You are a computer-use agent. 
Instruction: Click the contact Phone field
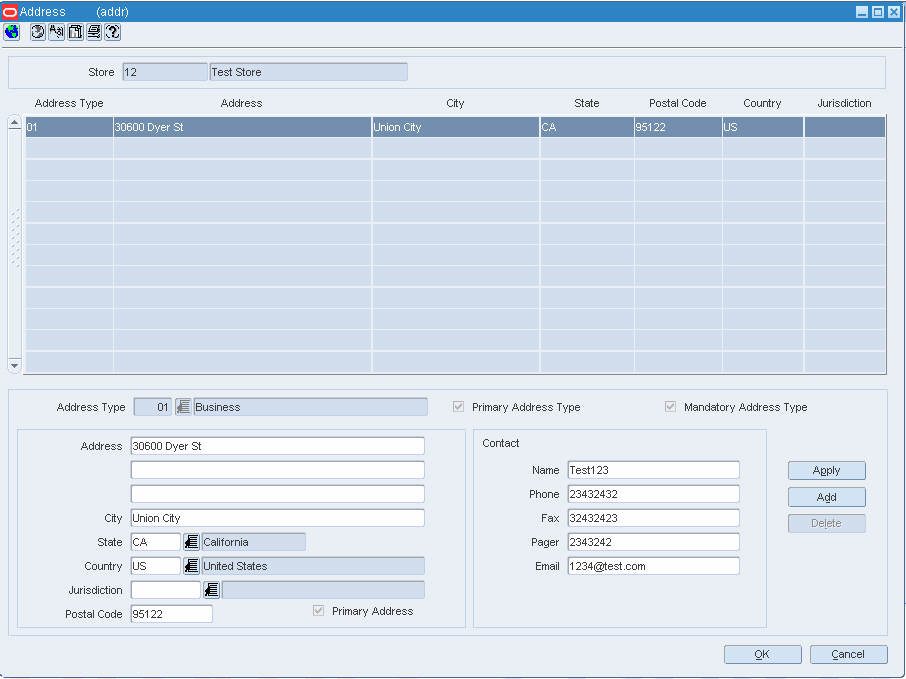653,494
